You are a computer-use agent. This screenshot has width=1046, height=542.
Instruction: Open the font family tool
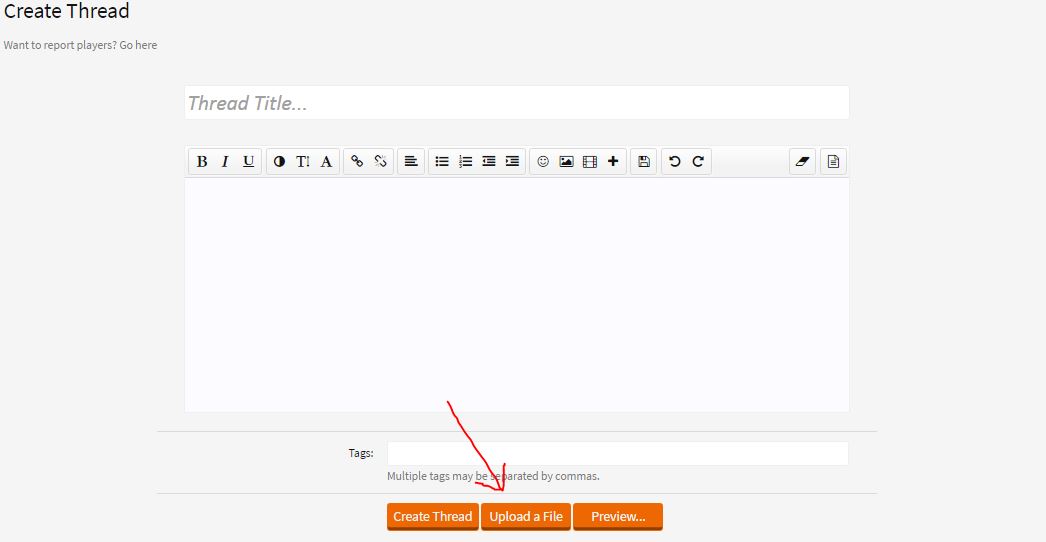[x=326, y=162]
